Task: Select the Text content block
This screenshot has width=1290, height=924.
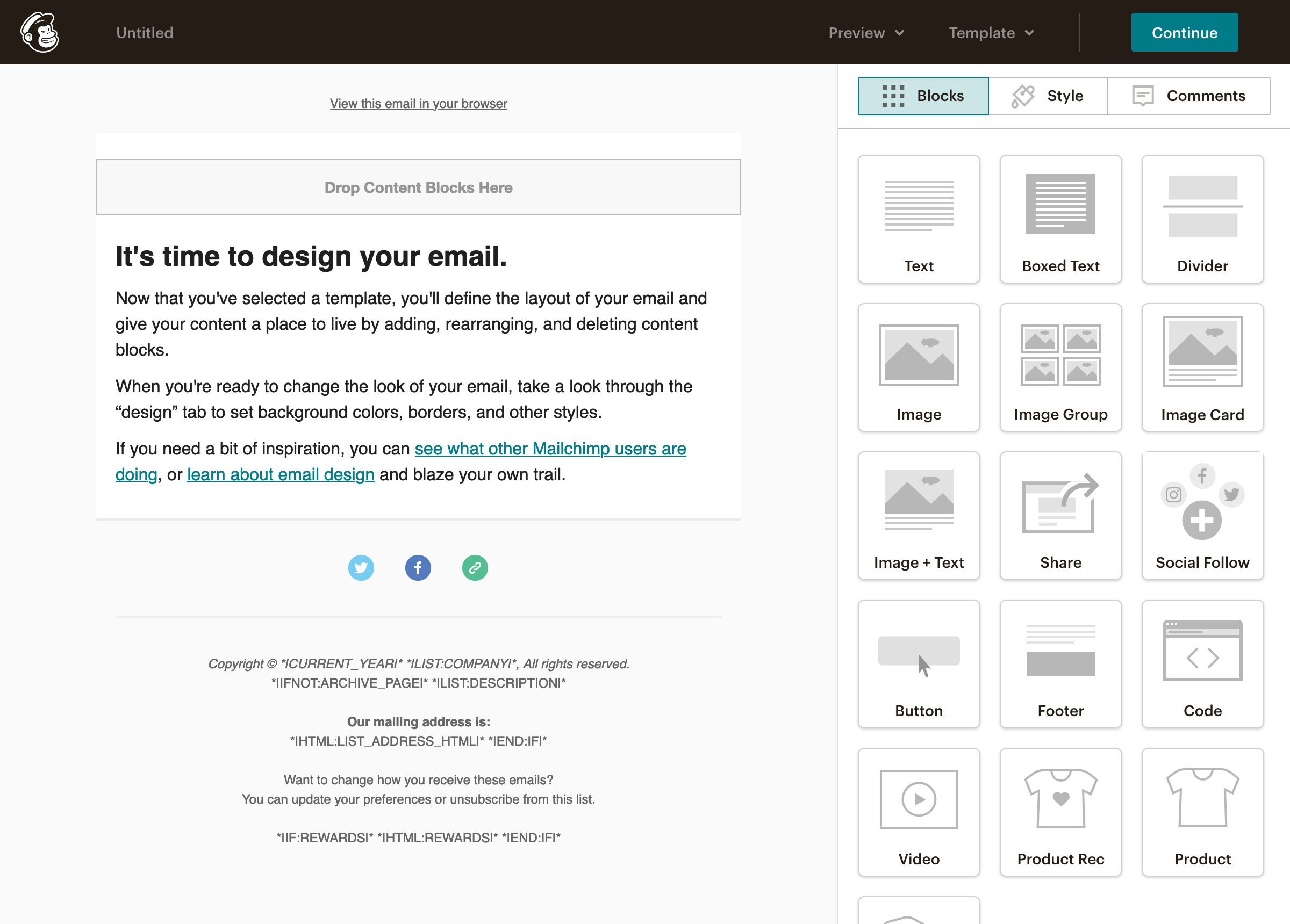Action: click(x=918, y=219)
